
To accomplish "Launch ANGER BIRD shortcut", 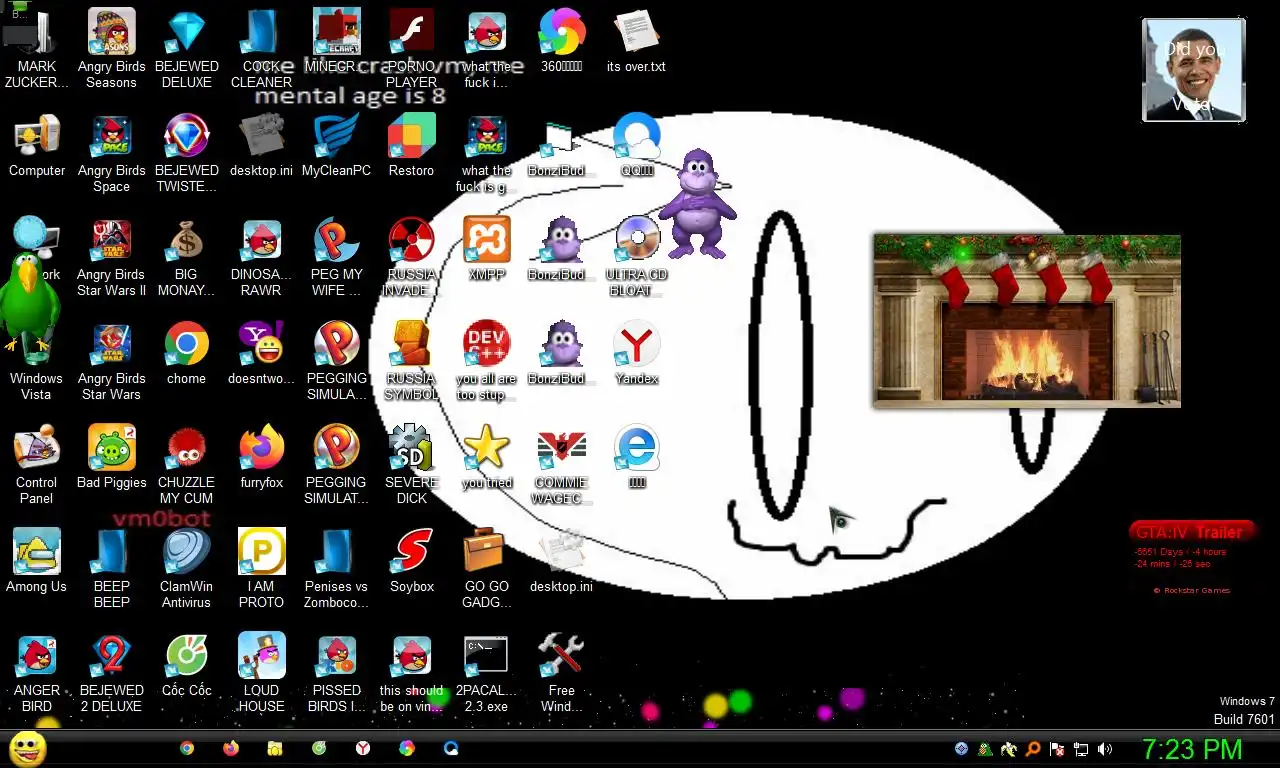I will coord(37,672).
